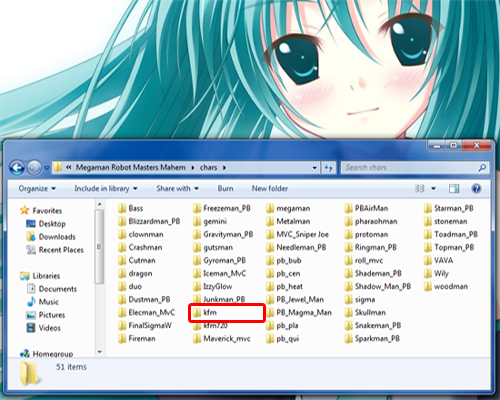The image size is (500, 400).
Task: Click the Search chars input field
Action: [410, 167]
